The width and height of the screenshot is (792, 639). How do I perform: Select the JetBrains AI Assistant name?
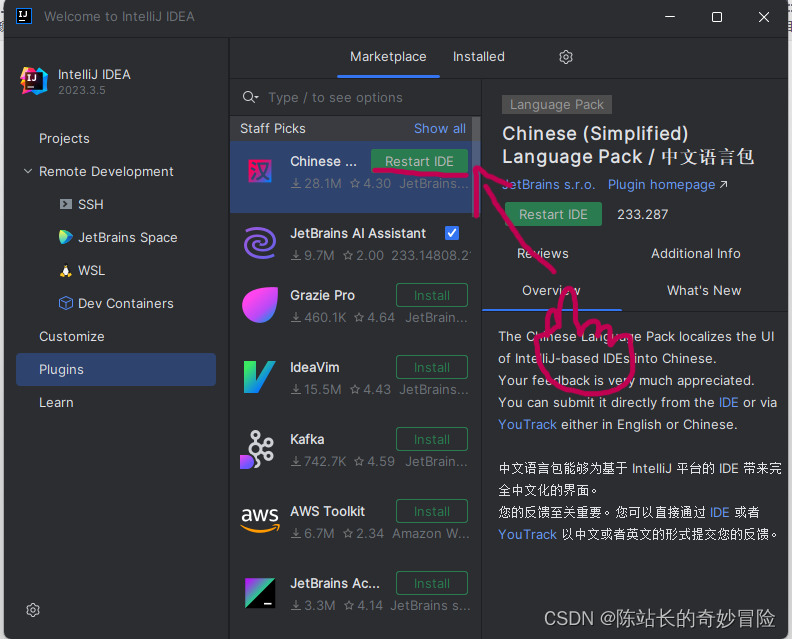click(x=358, y=233)
